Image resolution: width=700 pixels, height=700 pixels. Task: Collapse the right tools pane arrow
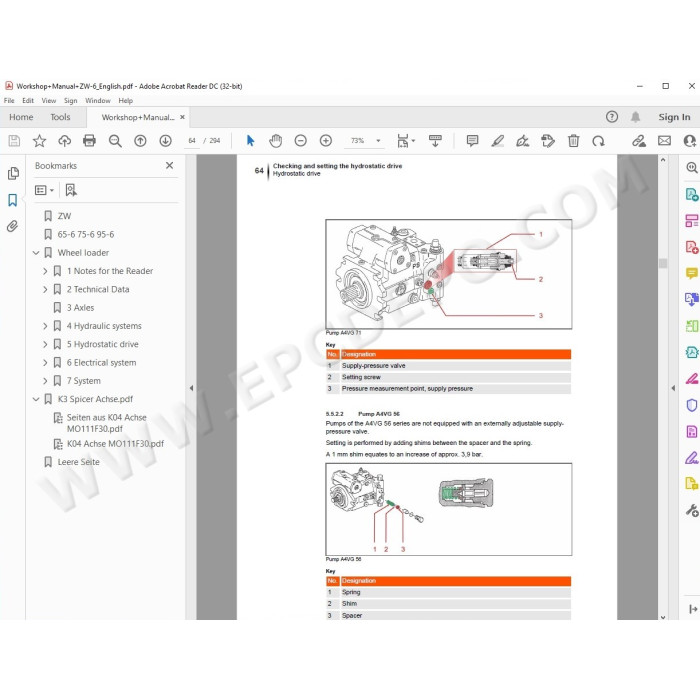673,388
